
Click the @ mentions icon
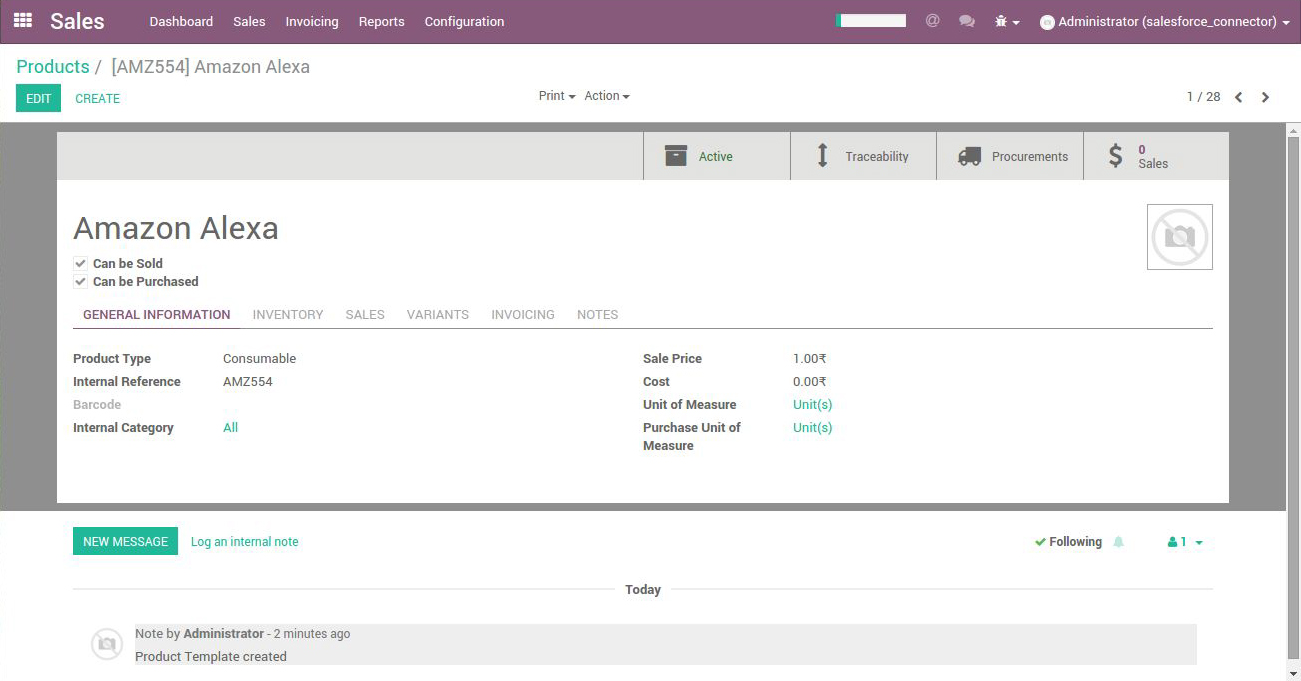(932, 20)
